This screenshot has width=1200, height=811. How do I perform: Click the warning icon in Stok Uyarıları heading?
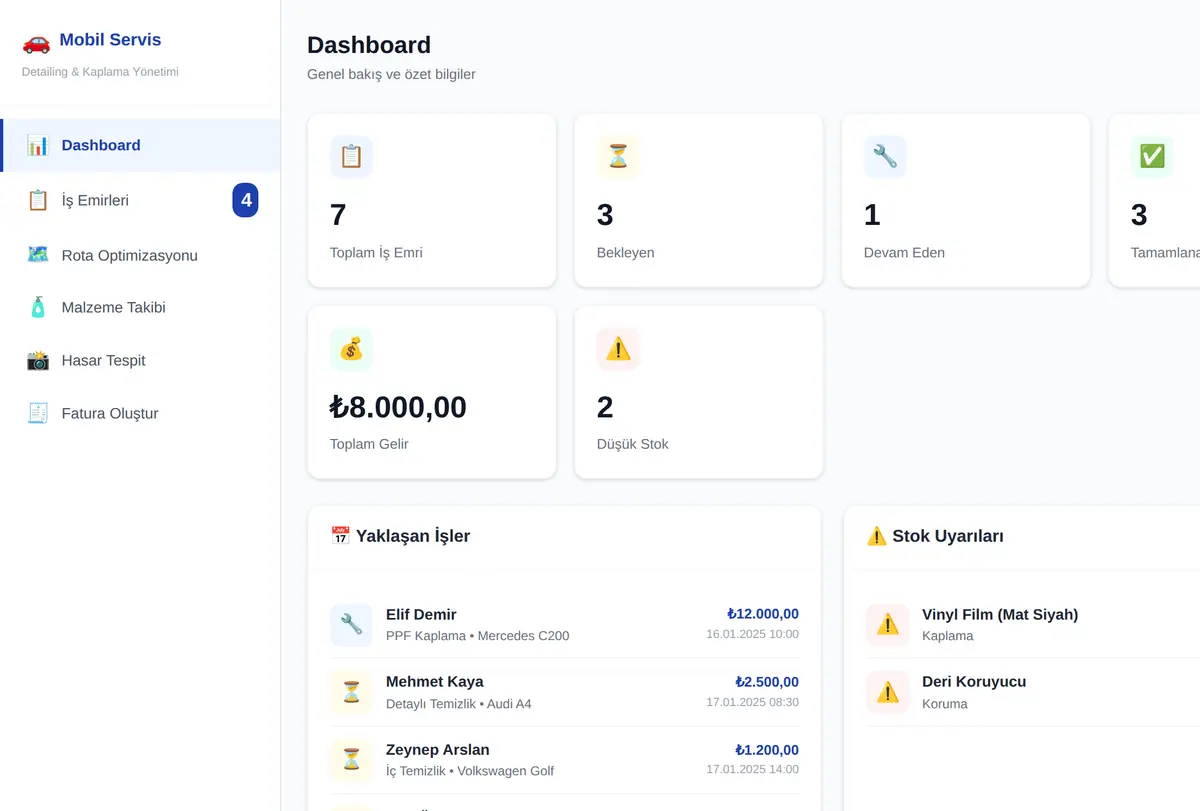tap(877, 536)
